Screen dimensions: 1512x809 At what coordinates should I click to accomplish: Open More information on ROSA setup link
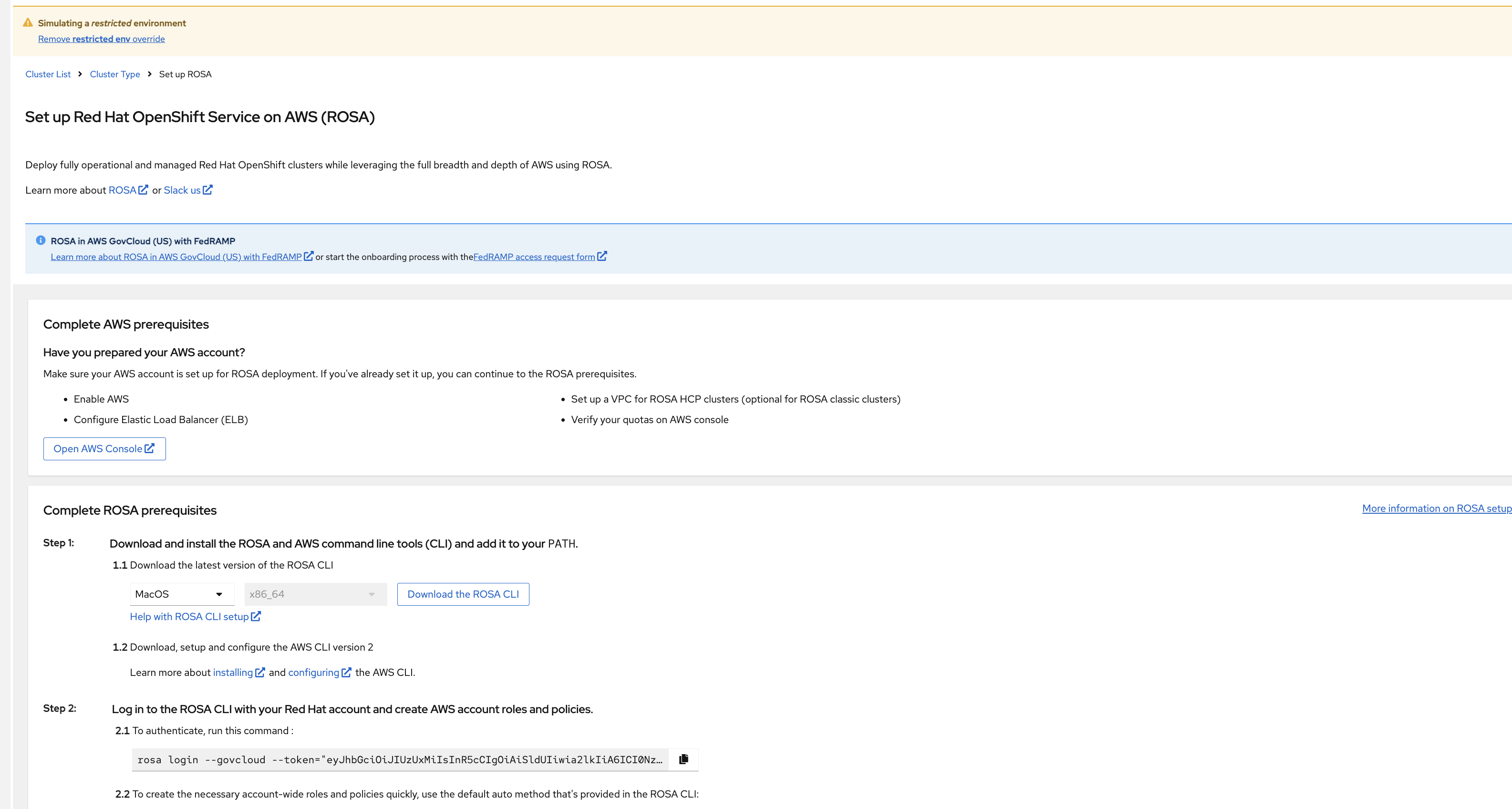click(x=1436, y=508)
